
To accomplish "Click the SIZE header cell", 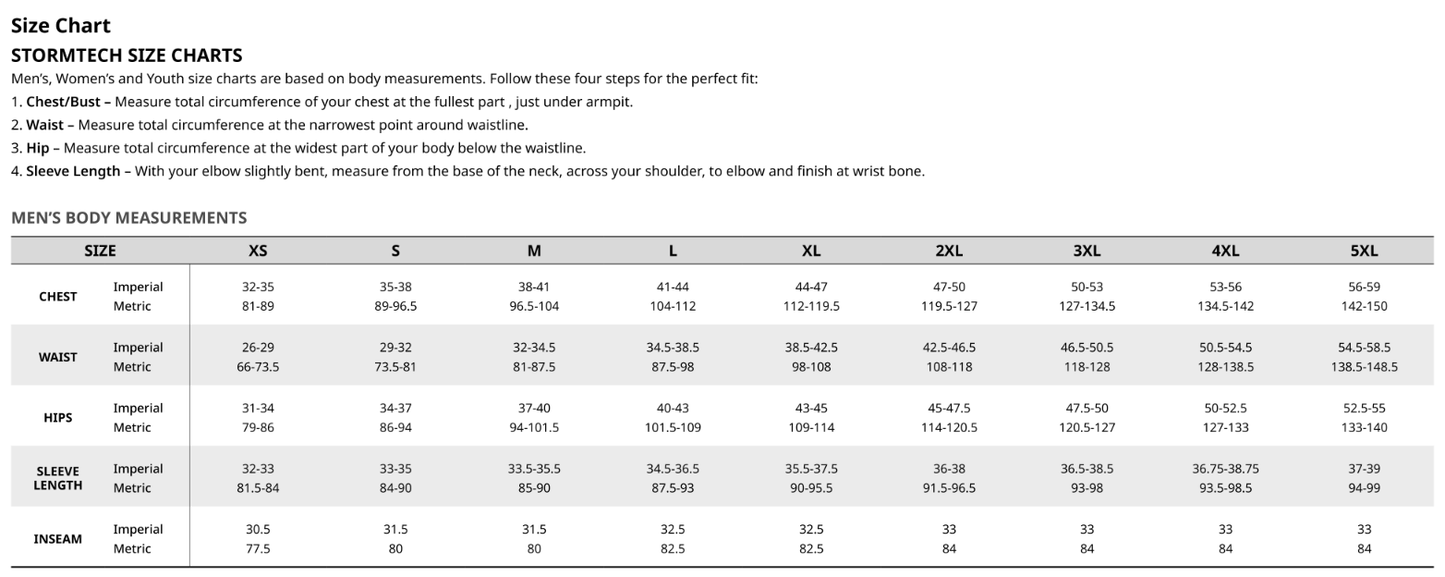I will point(100,251).
